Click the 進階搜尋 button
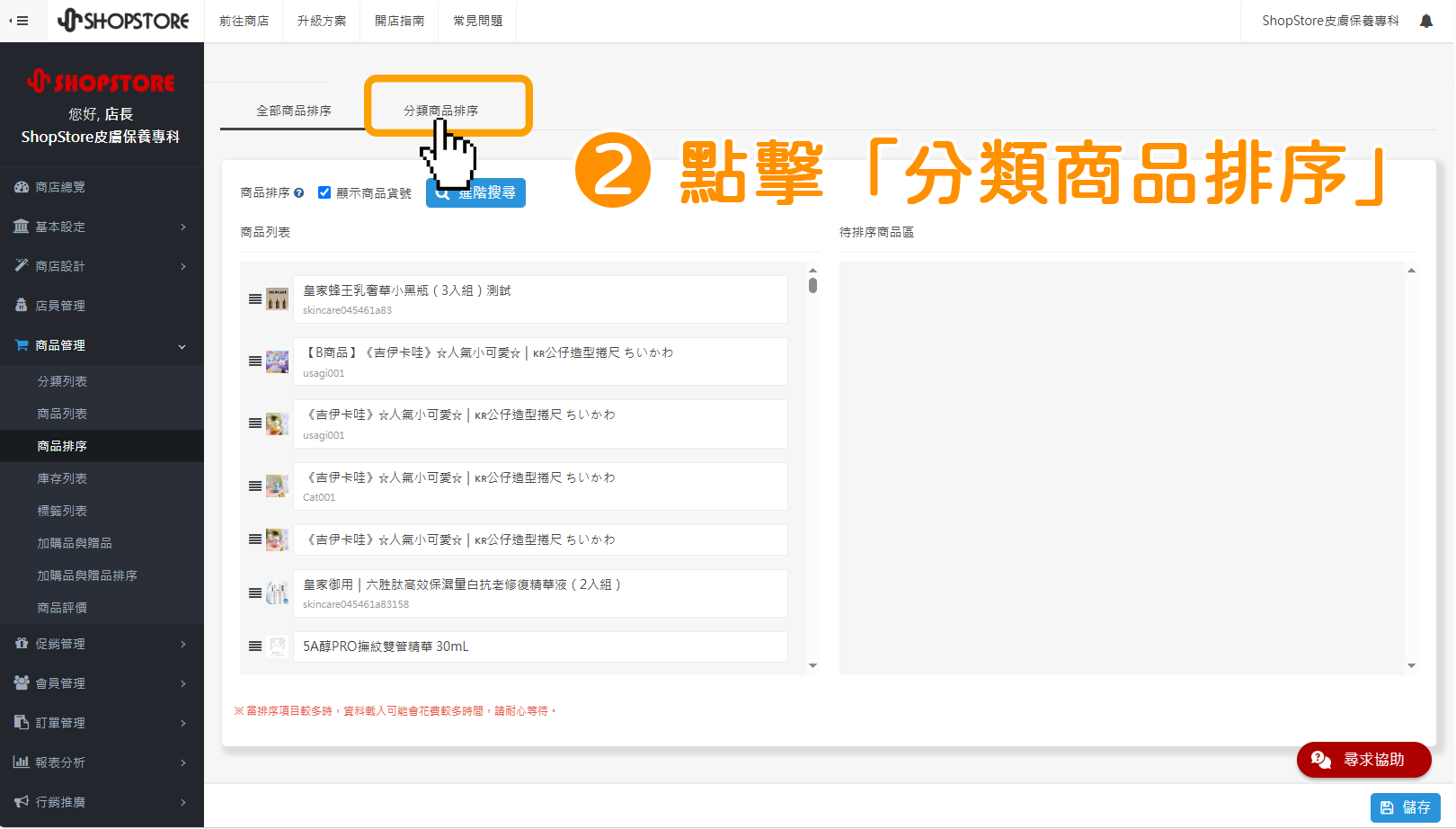This screenshot has width=1456, height=829. click(476, 192)
